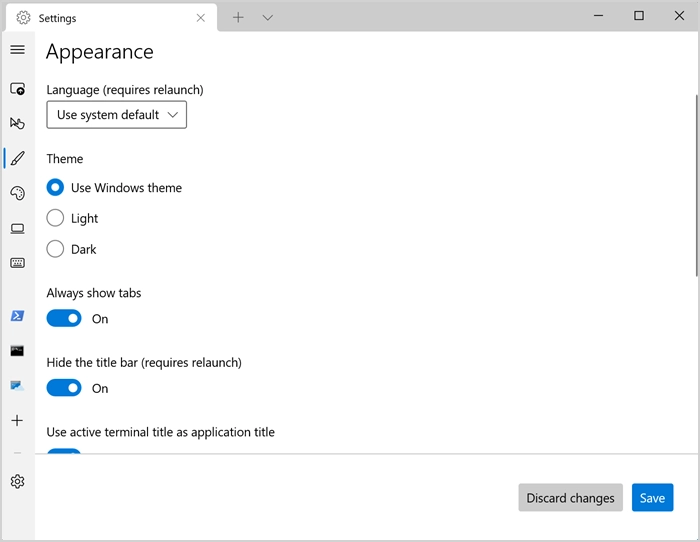Select the Command Prompt profile icon
The height and width of the screenshot is (542, 700).
pos(17,351)
